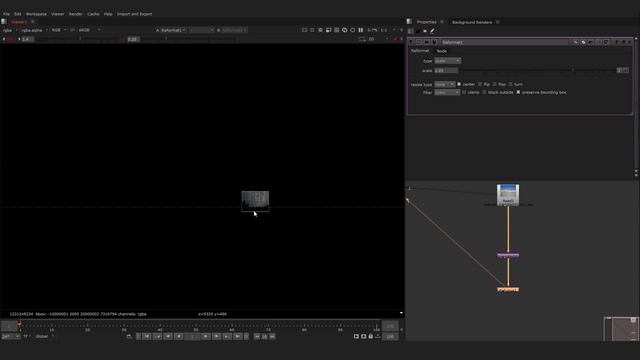This screenshot has height=360, width=640.
Task: Click the timeline start frame field
Action: tap(9, 326)
